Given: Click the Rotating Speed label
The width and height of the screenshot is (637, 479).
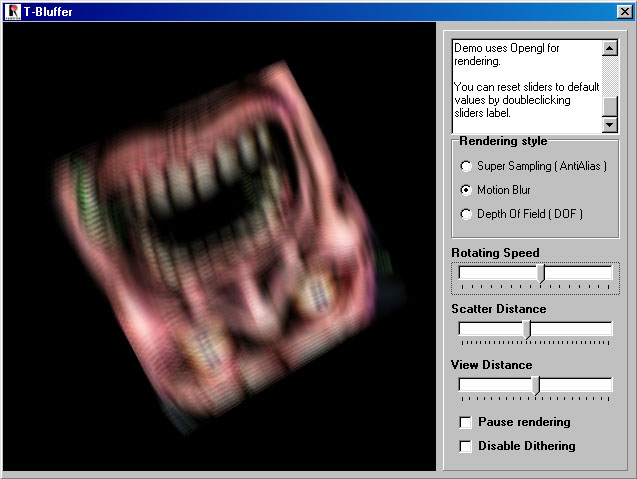Looking at the screenshot, I should click(495, 253).
